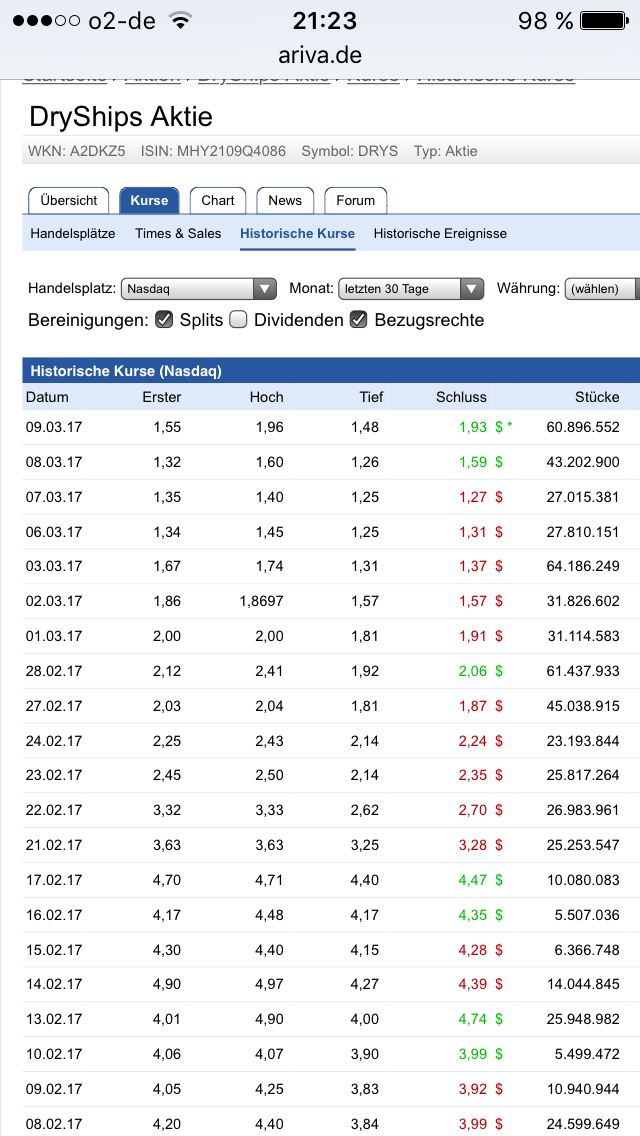Switch to the Übersicht tab
Image resolution: width=640 pixels, height=1136 pixels.
(x=69, y=200)
